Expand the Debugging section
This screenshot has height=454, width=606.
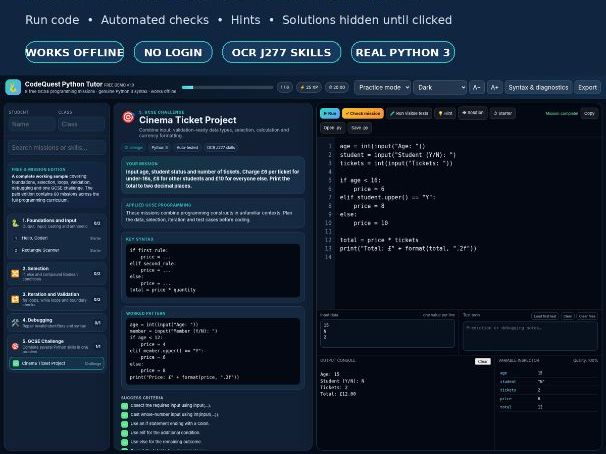[x=56, y=323]
